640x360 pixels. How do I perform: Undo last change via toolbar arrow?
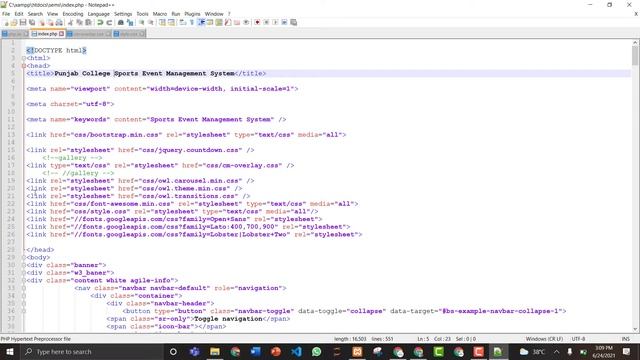point(100,22)
